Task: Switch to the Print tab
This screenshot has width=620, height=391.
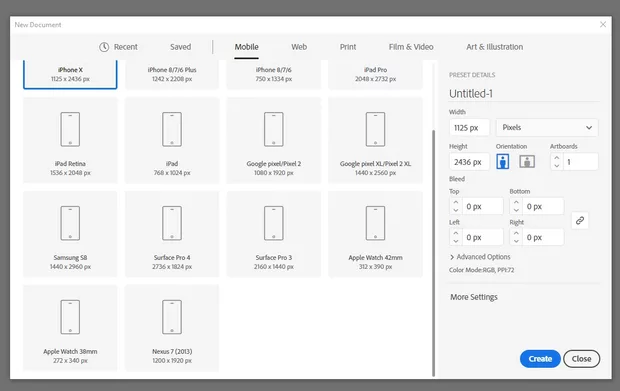Action: [x=348, y=47]
